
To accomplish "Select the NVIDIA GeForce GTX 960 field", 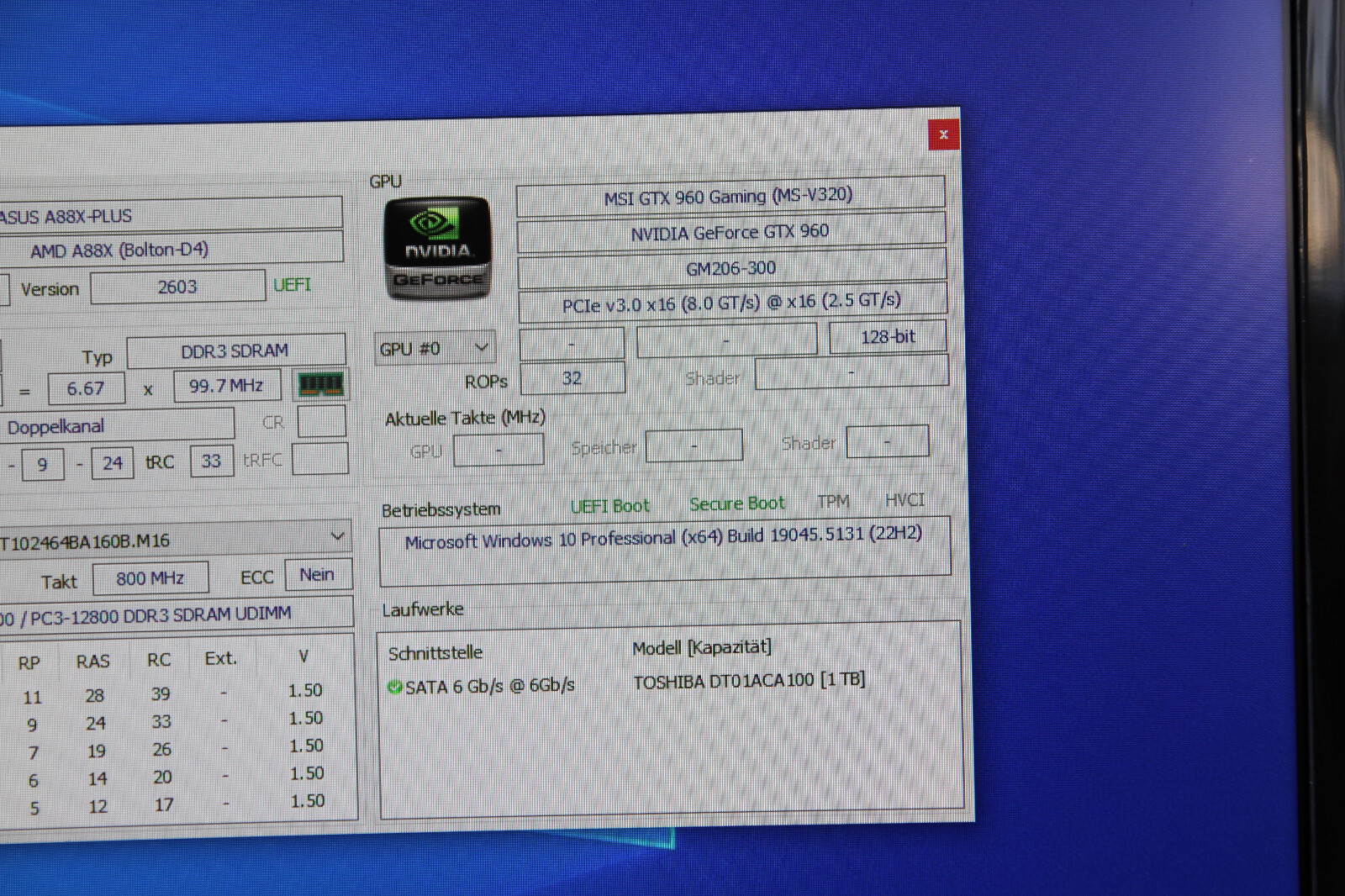I will point(731,232).
